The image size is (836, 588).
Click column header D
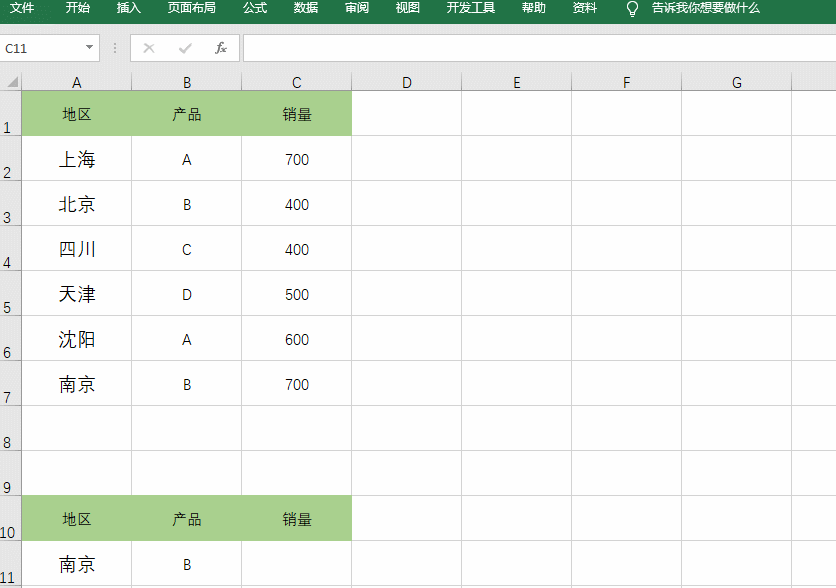tap(406, 81)
